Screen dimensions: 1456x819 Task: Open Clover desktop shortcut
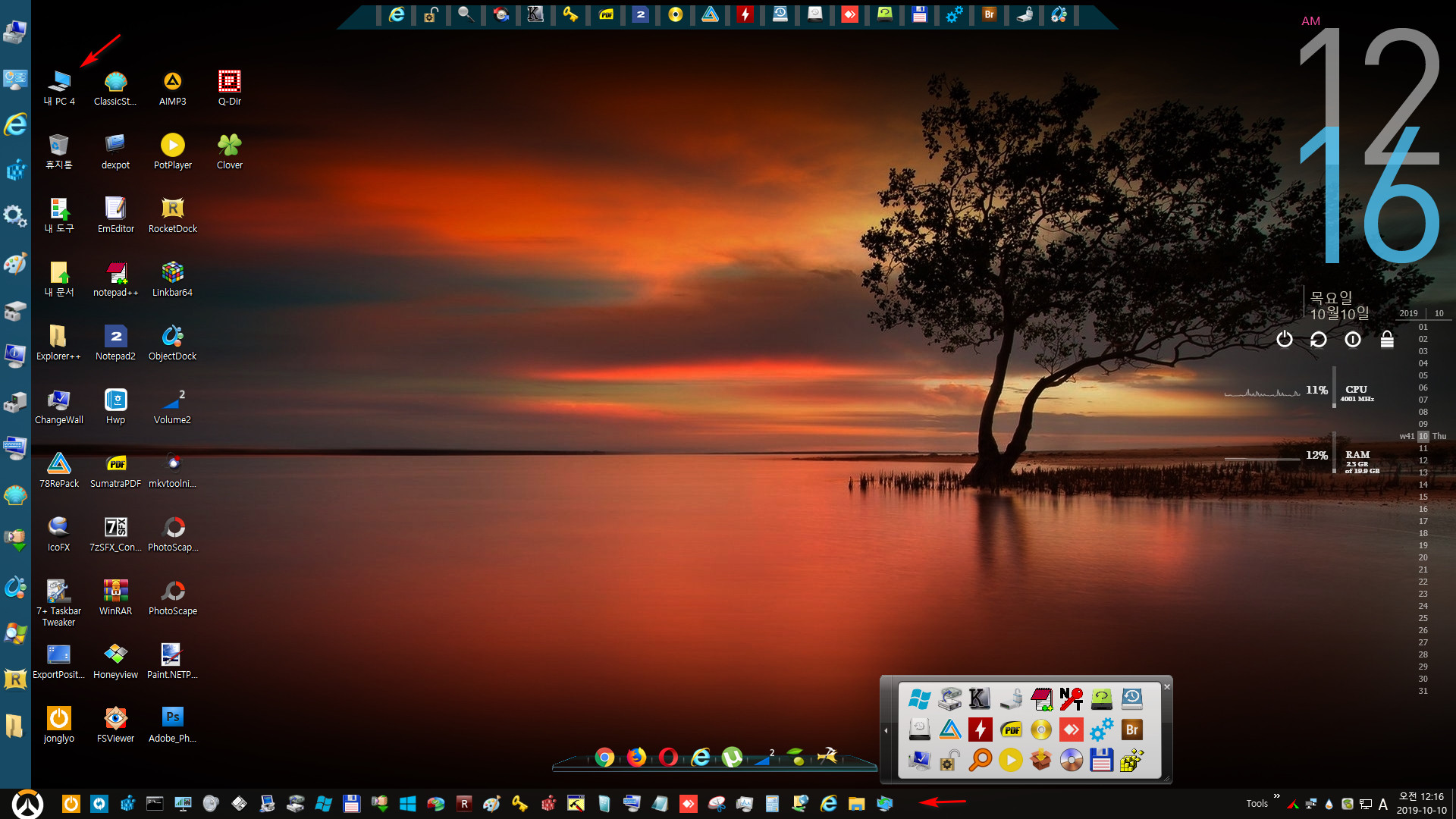pyautogui.click(x=229, y=151)
